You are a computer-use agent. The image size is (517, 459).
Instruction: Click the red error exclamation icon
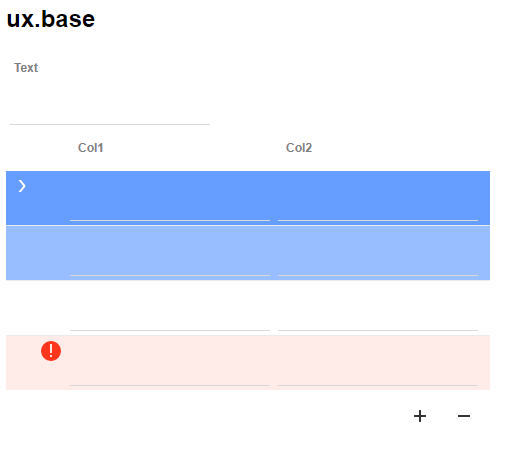pyautogui.click(x=51, y=351)
